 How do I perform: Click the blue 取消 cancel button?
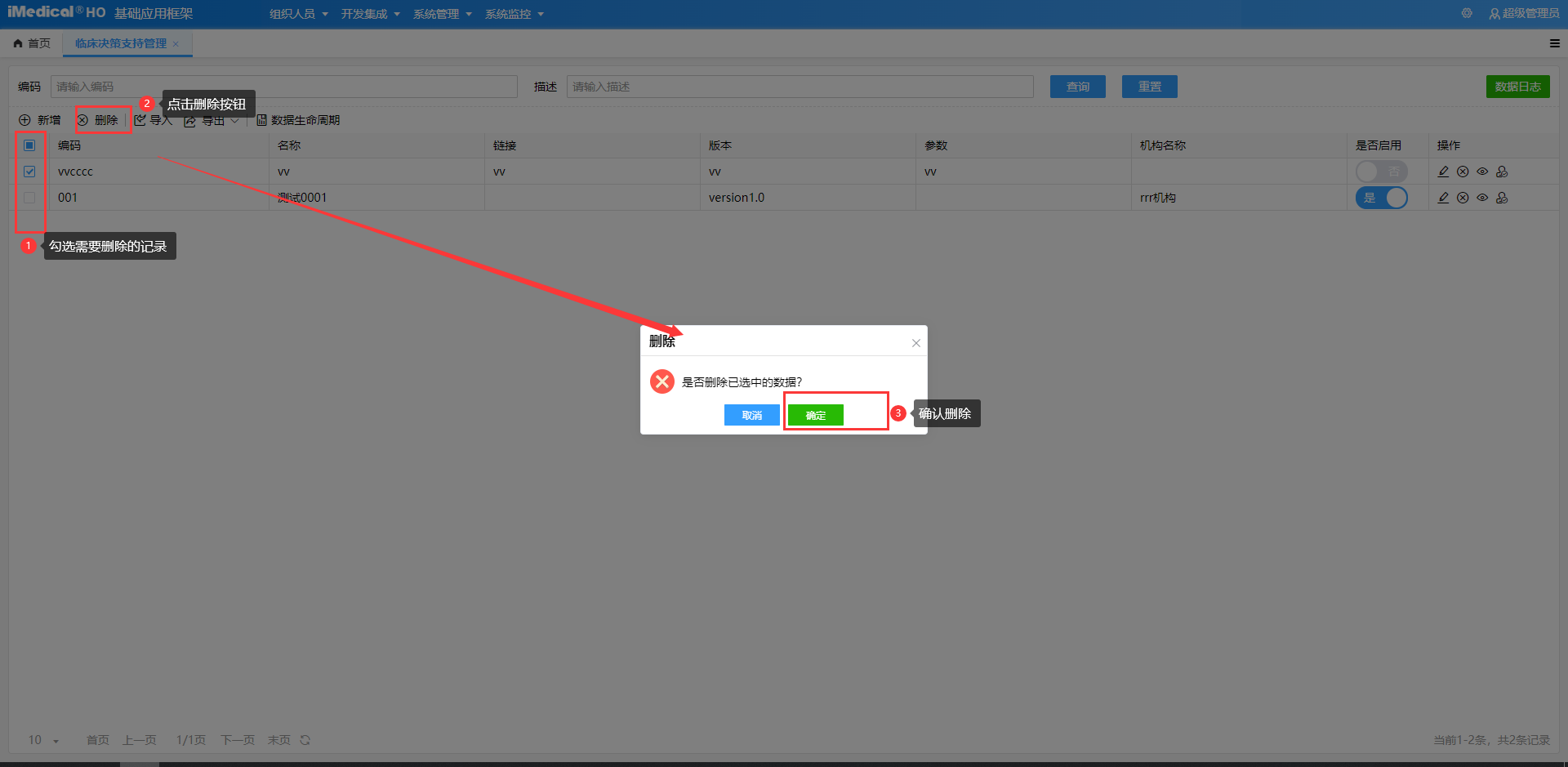751,415
